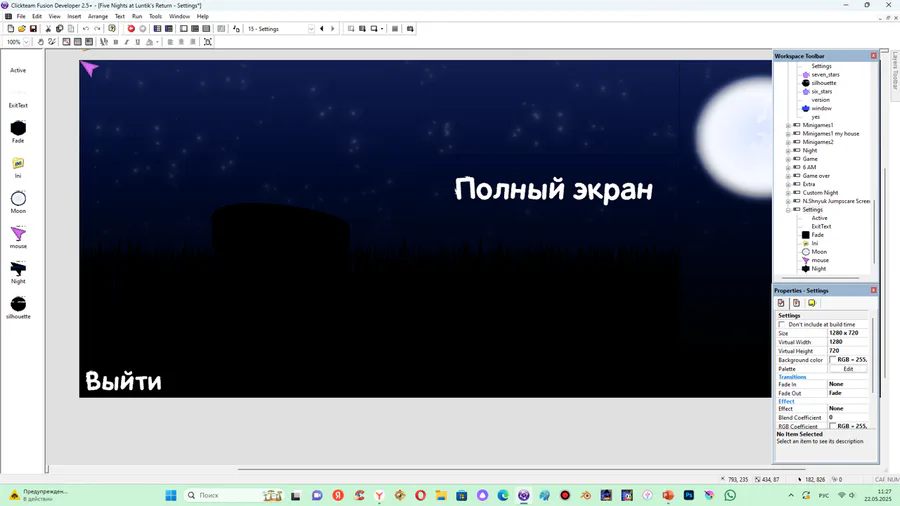This screenshot has height=506, width=900.
Task: Save the project with the floppy icon
Action: [x=33, y=29]
